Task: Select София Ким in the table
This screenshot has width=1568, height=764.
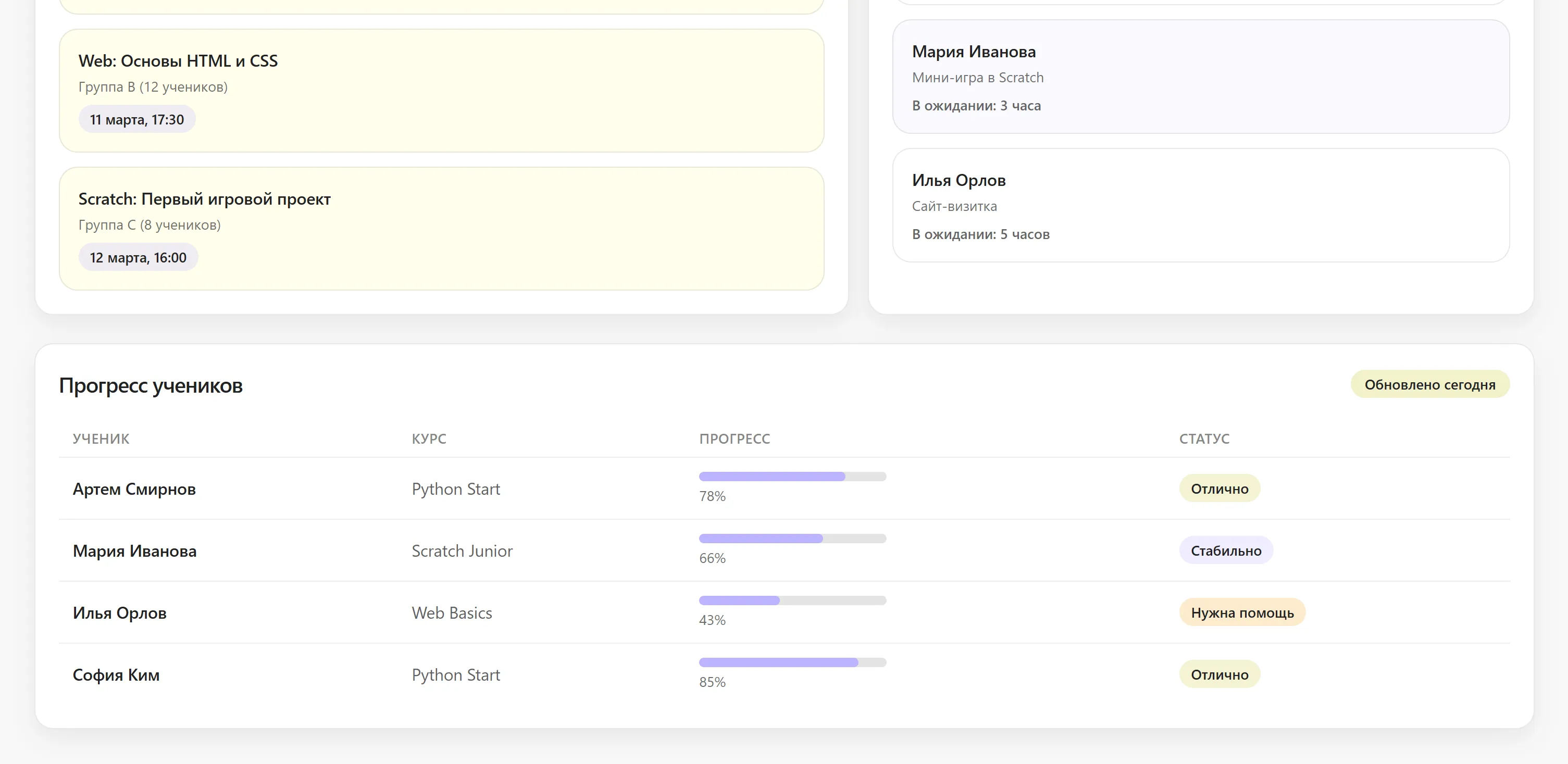Action: tap(116, 675)
